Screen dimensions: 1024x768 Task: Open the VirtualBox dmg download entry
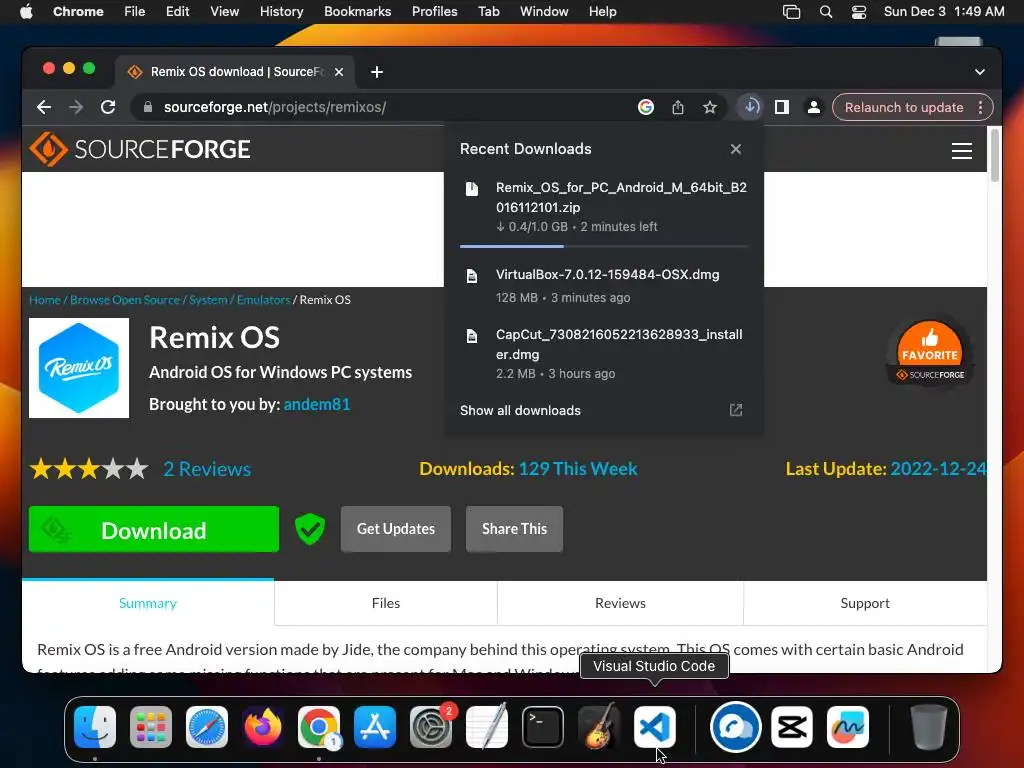coord(604,285)
